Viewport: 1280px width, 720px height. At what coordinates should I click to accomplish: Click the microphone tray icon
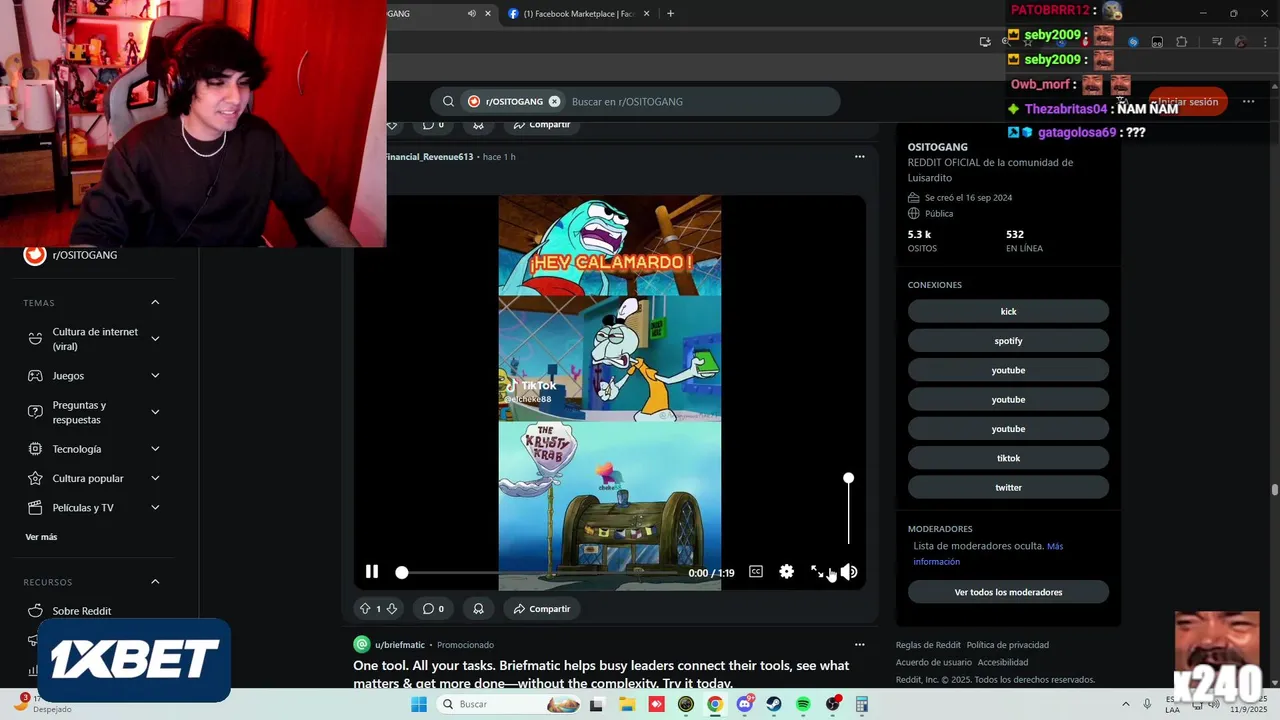coord(1147,704)
